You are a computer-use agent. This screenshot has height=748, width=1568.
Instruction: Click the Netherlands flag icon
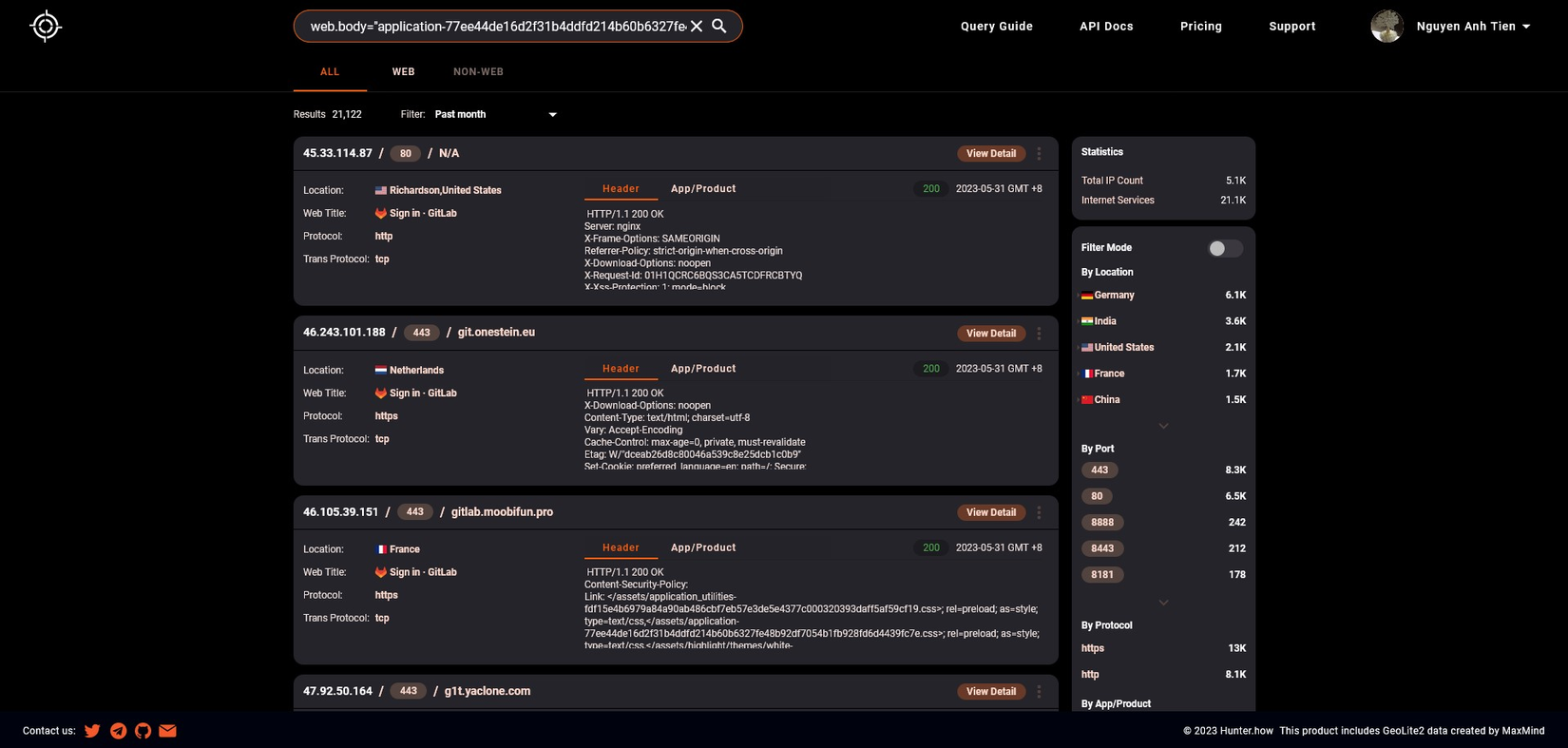coord(380,371)
